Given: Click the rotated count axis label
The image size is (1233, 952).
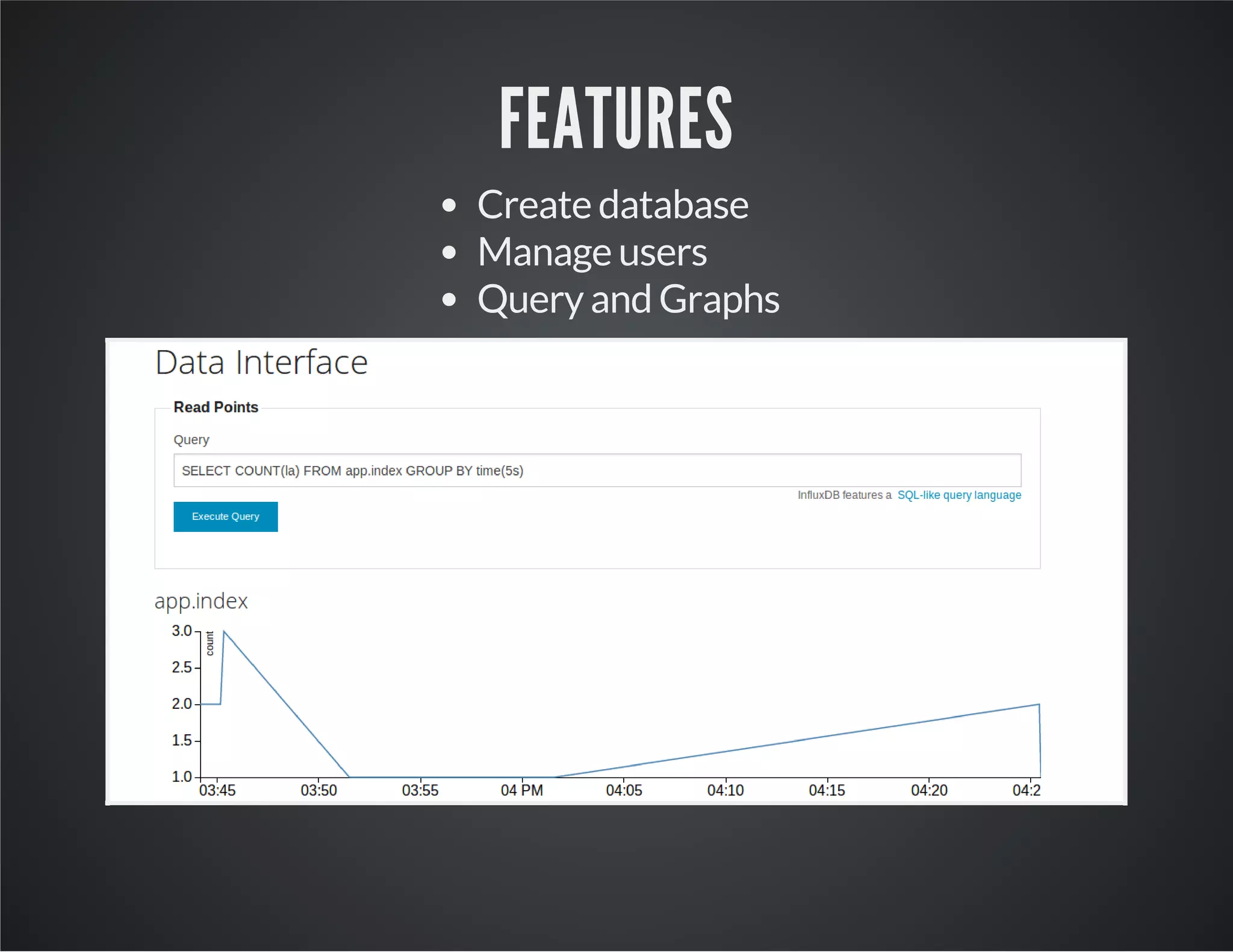Looking at the screenshot, I should [x=210, y=643].
